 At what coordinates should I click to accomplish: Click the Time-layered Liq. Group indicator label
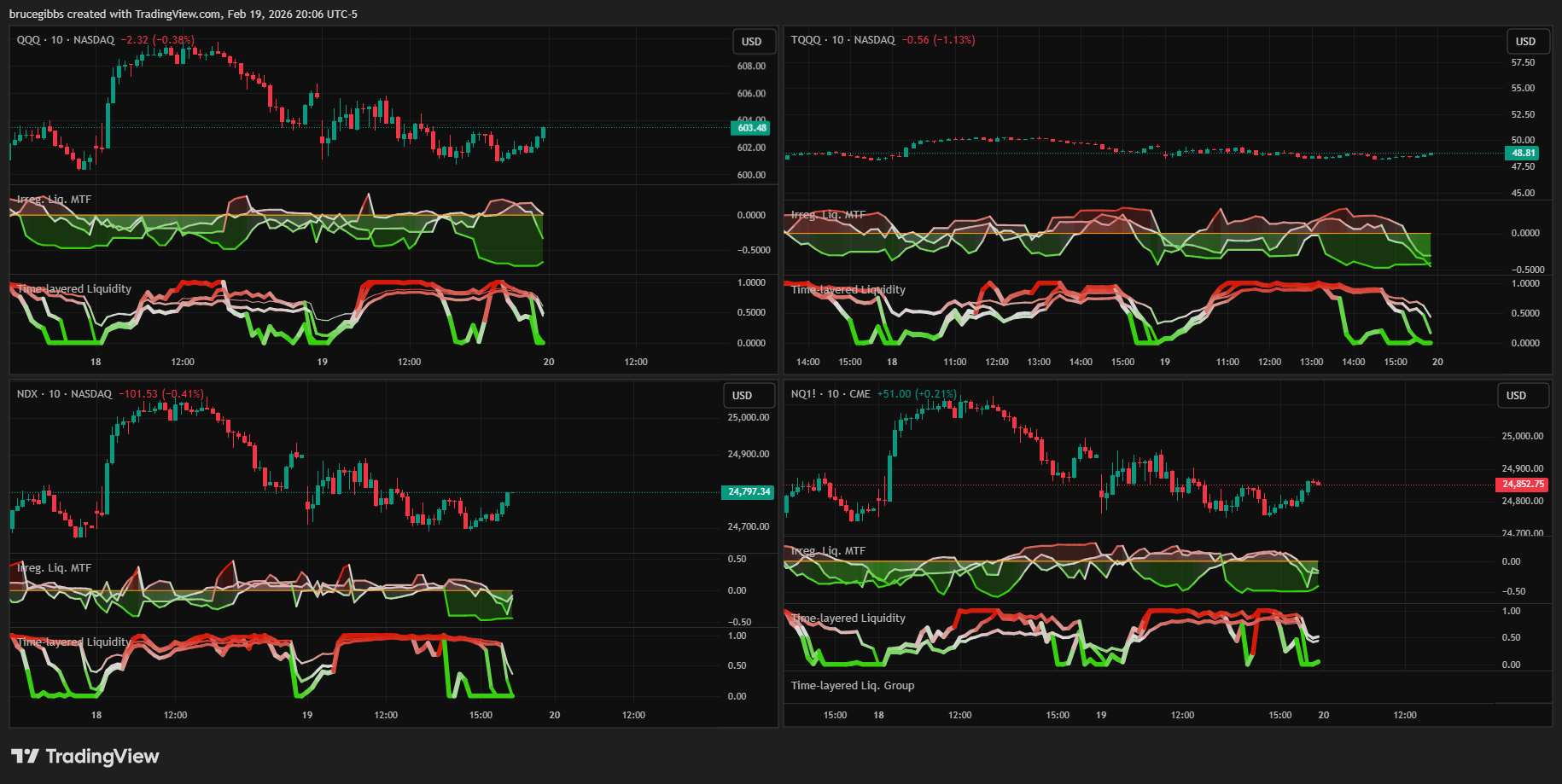coord(852,686)
